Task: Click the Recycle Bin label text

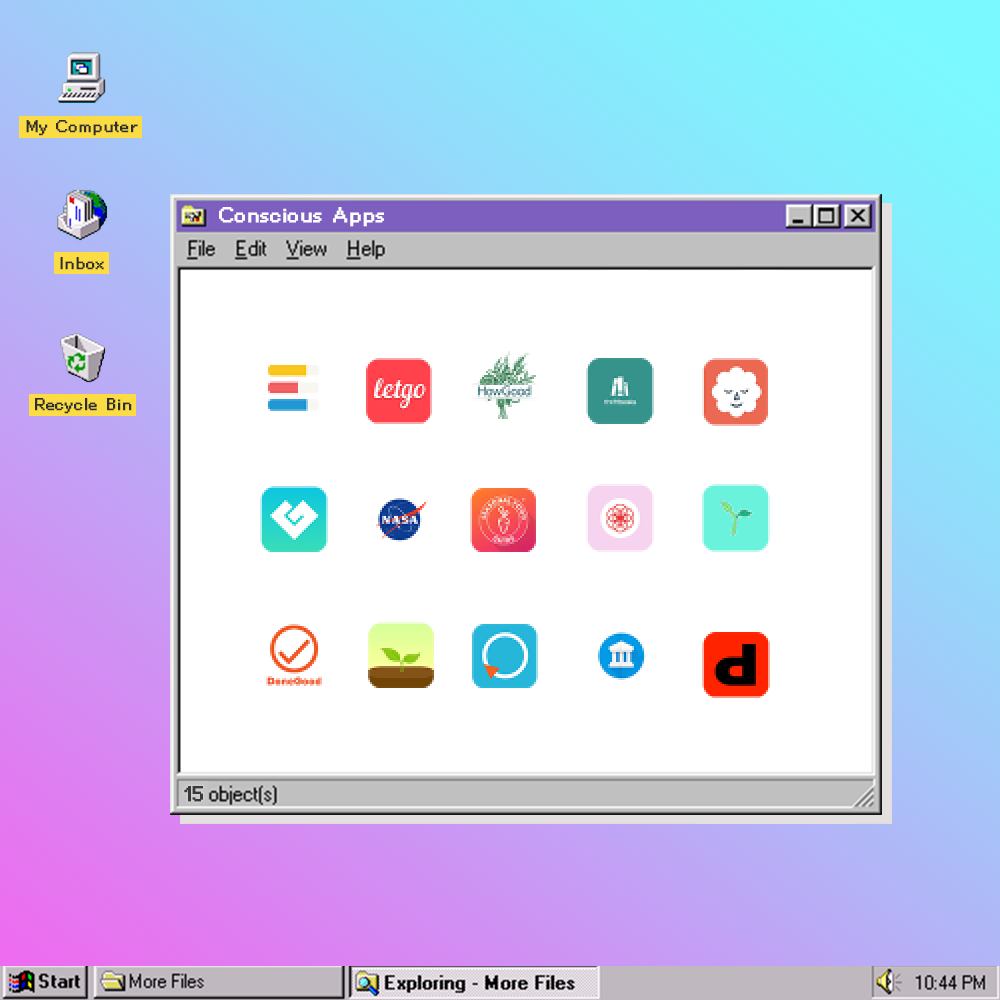Action: click(82, 405)
